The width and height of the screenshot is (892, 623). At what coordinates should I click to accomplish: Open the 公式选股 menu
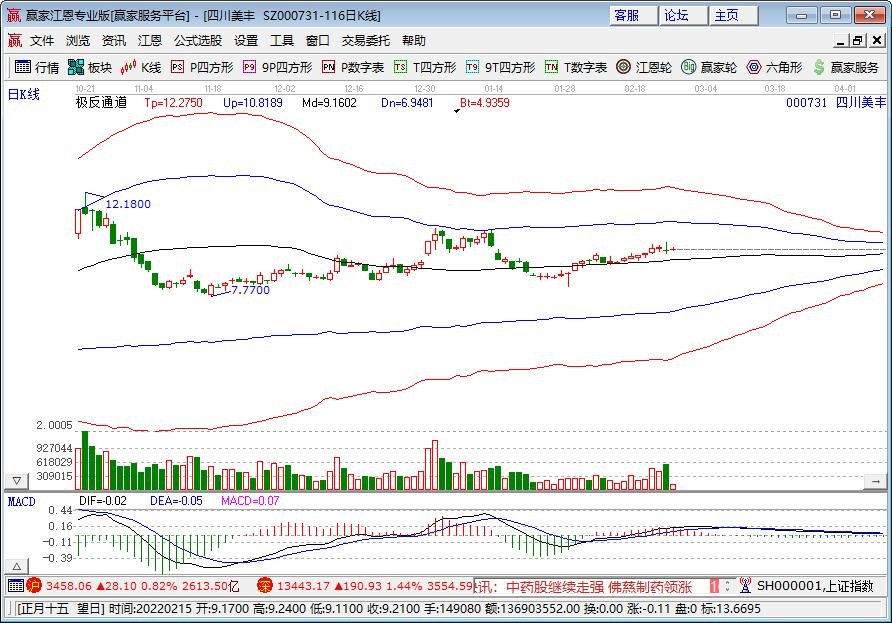[198, 40]
